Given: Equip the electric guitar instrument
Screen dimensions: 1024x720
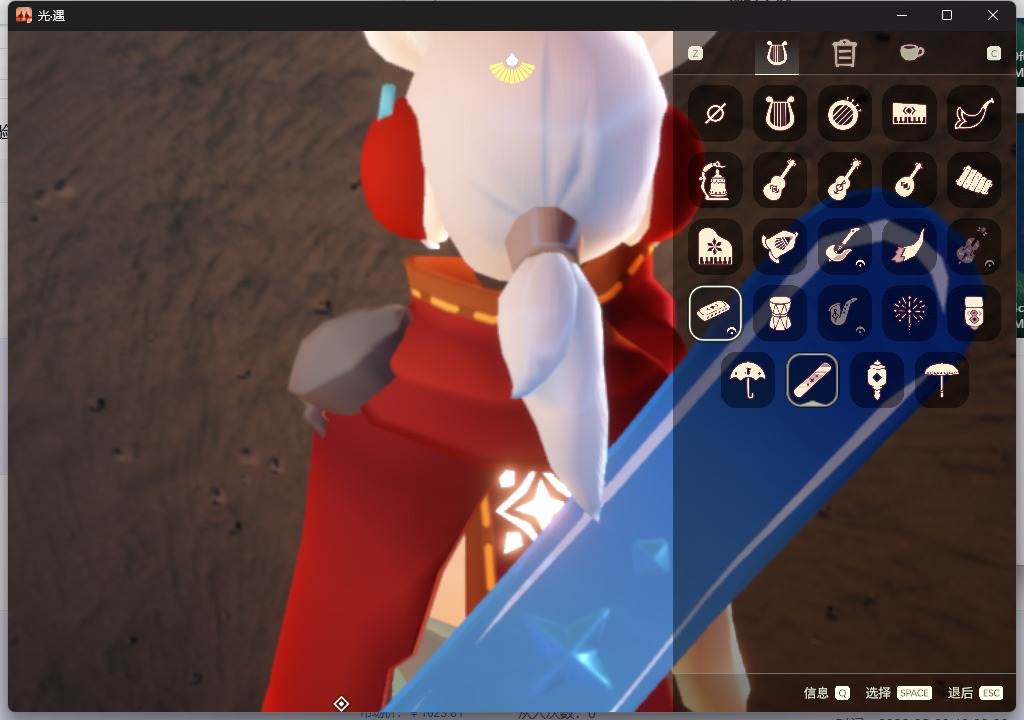Looking at the screenshot, I should 844,247.
